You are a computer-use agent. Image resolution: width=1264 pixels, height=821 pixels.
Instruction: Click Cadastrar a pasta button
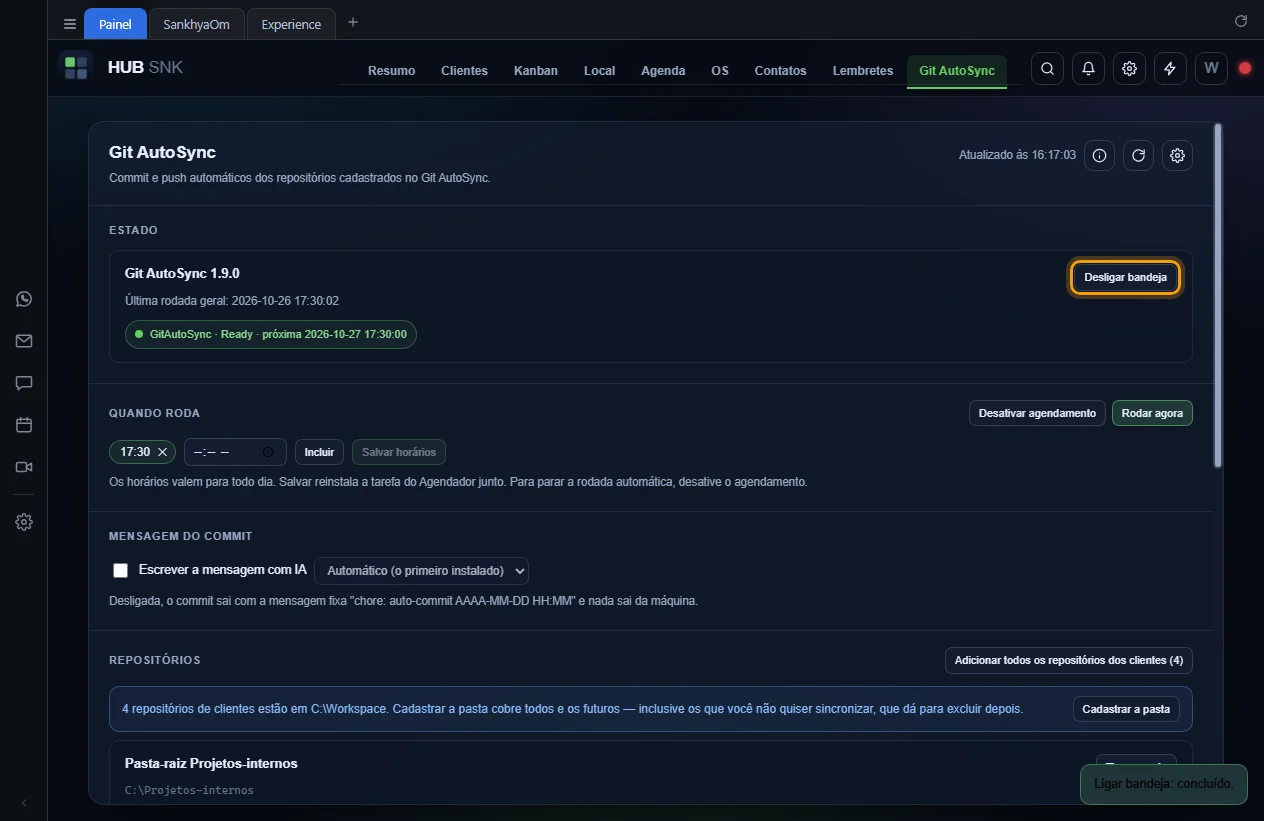pos(1126,709)
